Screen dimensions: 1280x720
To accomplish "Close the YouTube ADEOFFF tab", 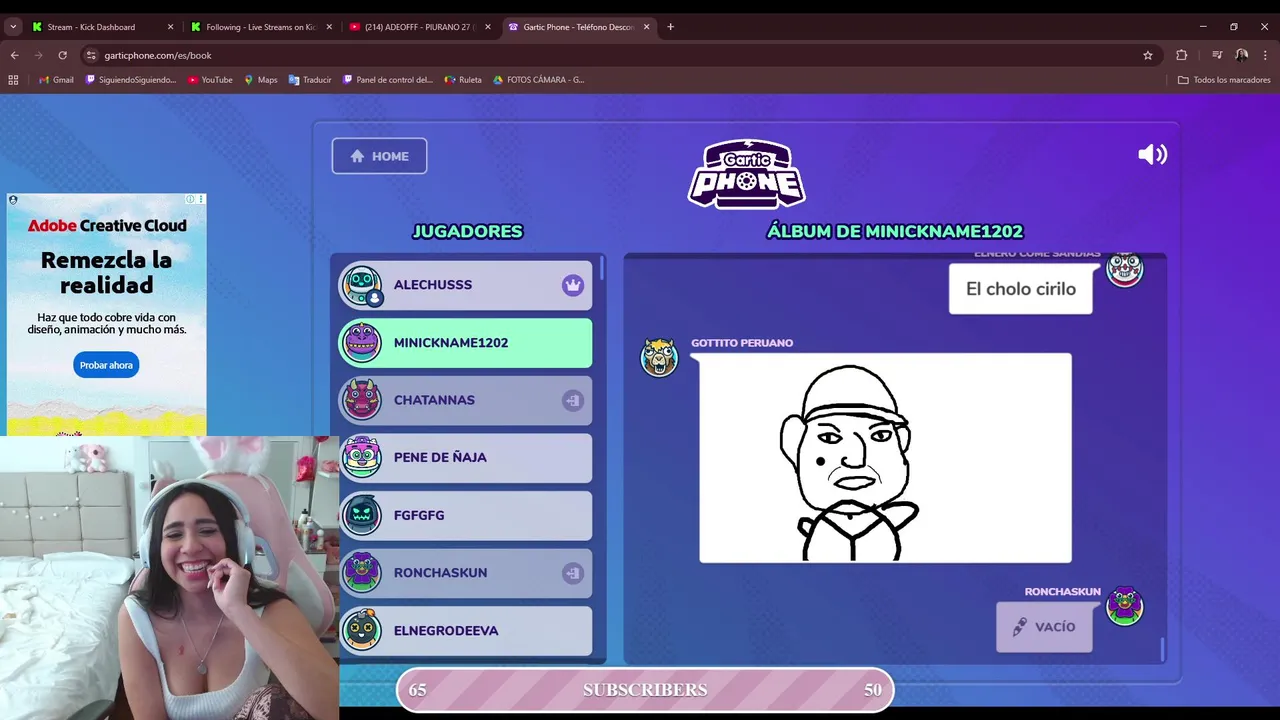I will point(488,27).
